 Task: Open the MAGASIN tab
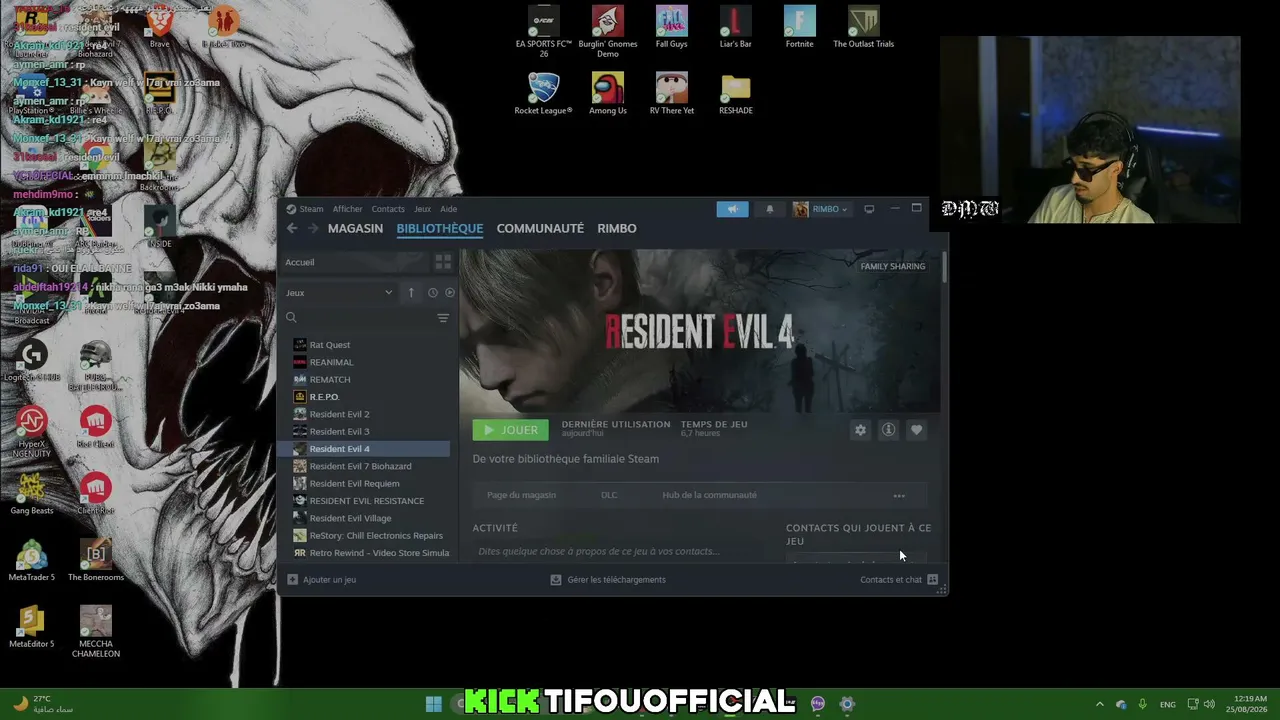[355, 228]
